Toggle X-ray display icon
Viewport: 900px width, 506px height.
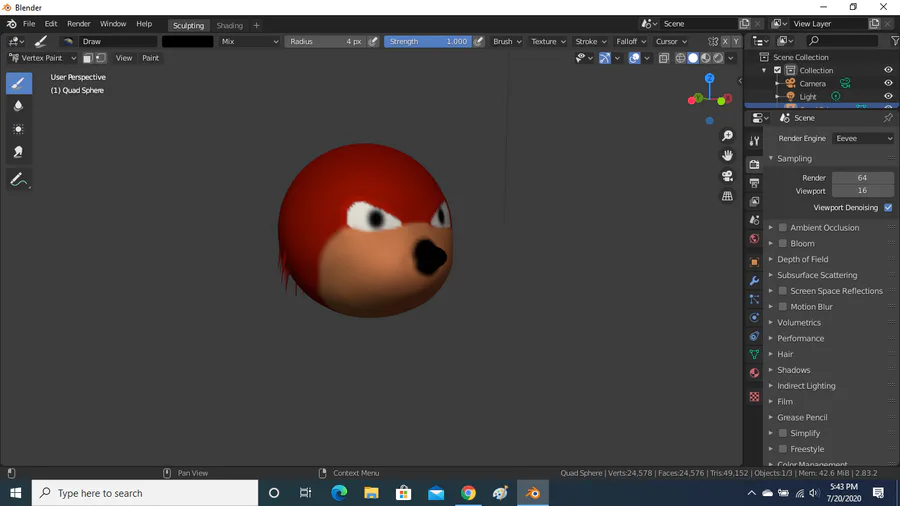point(664,58)
